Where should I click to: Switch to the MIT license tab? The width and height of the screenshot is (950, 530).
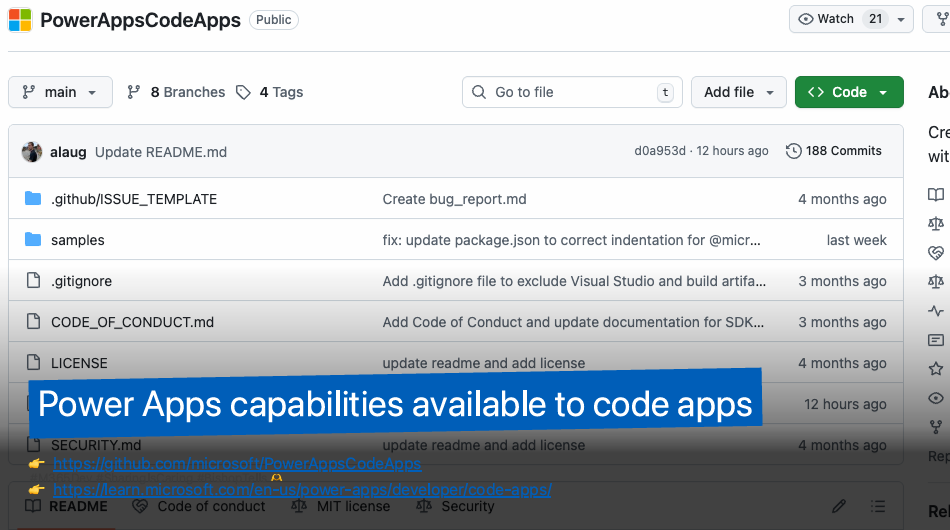coord(340,506)
